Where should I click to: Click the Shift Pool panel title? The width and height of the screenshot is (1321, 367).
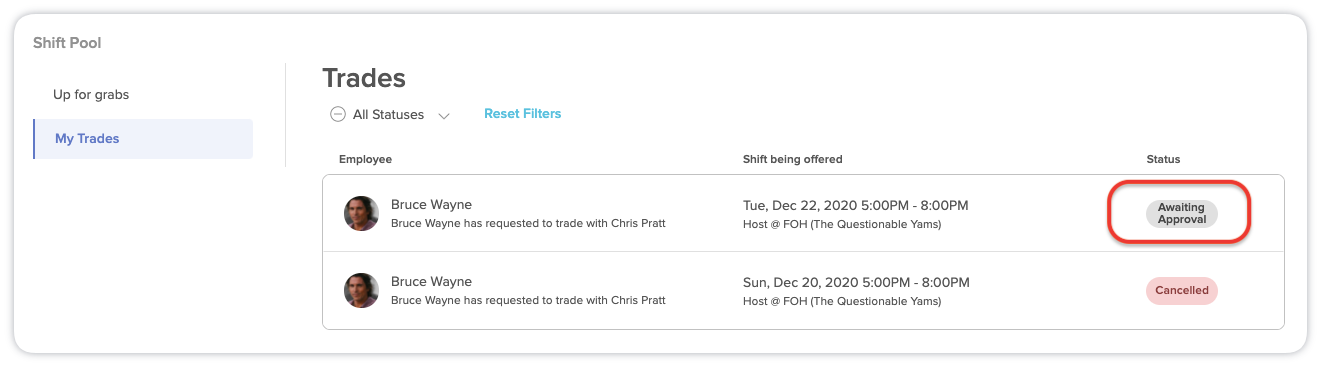coord(67,43)
